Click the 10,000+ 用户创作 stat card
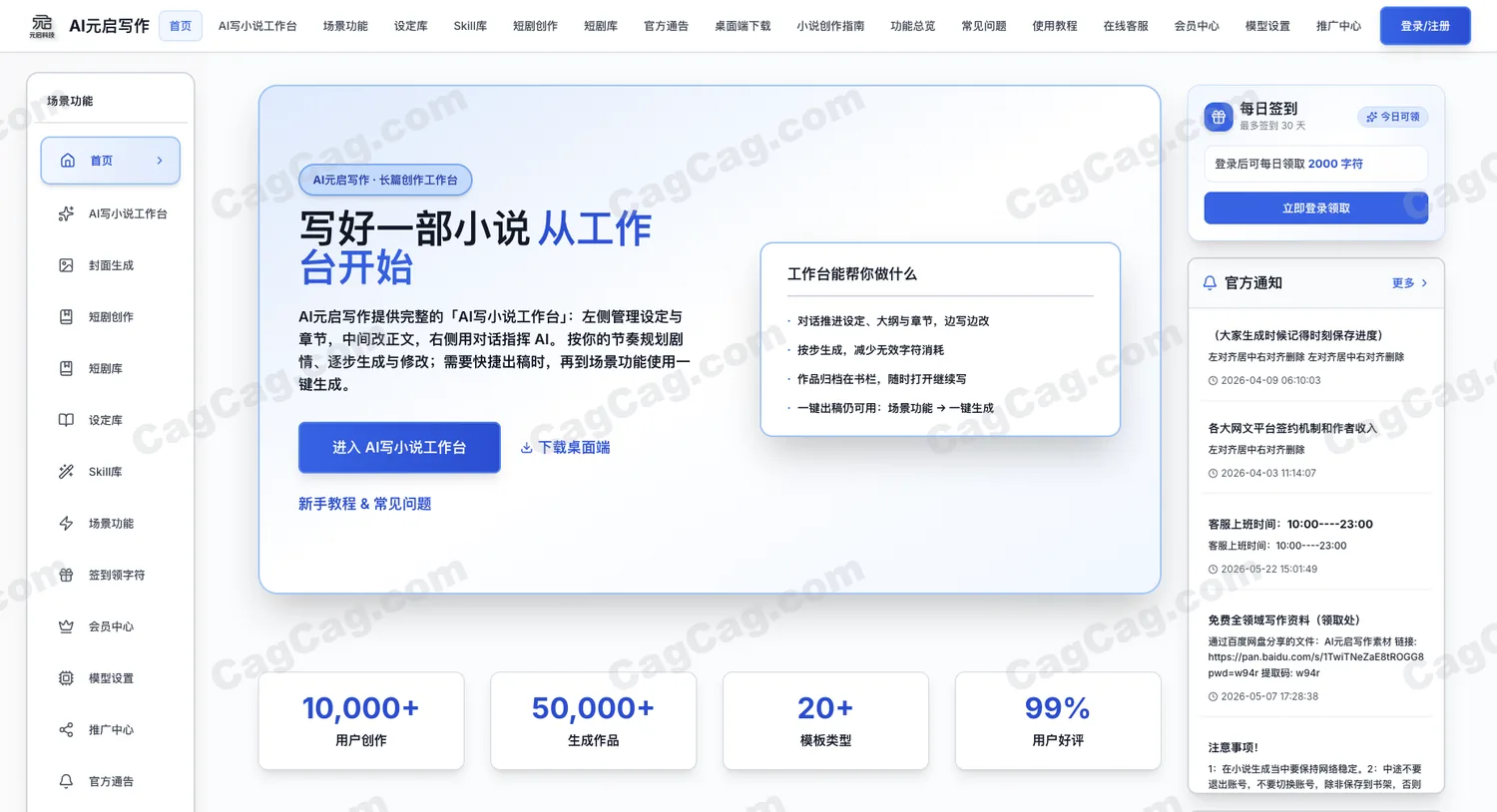1497x812 pixels. pyautogui.click(x=361, y=720)
